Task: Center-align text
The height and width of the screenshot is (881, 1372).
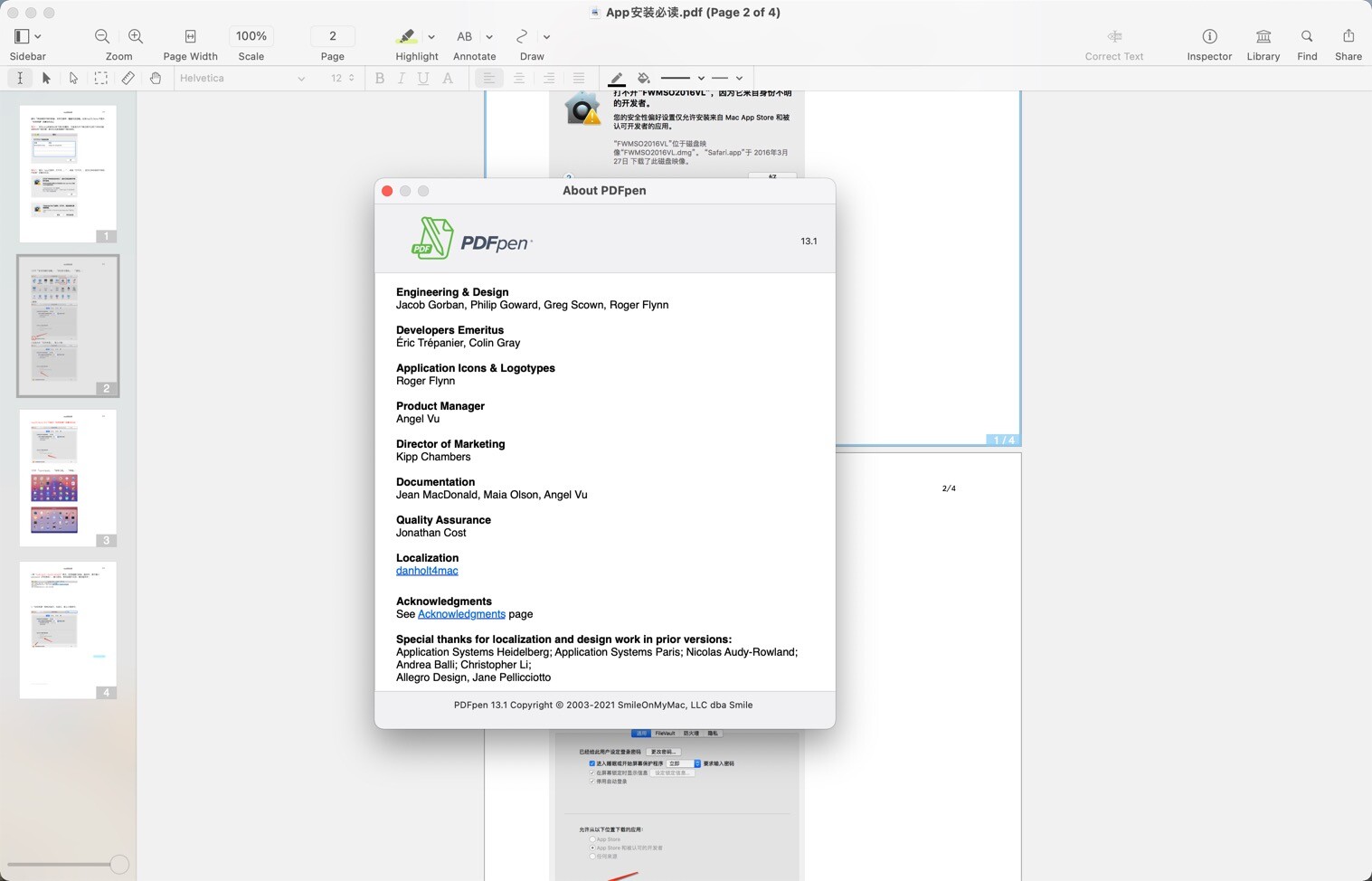Action: pyautogui.click(x=519, y=78)
